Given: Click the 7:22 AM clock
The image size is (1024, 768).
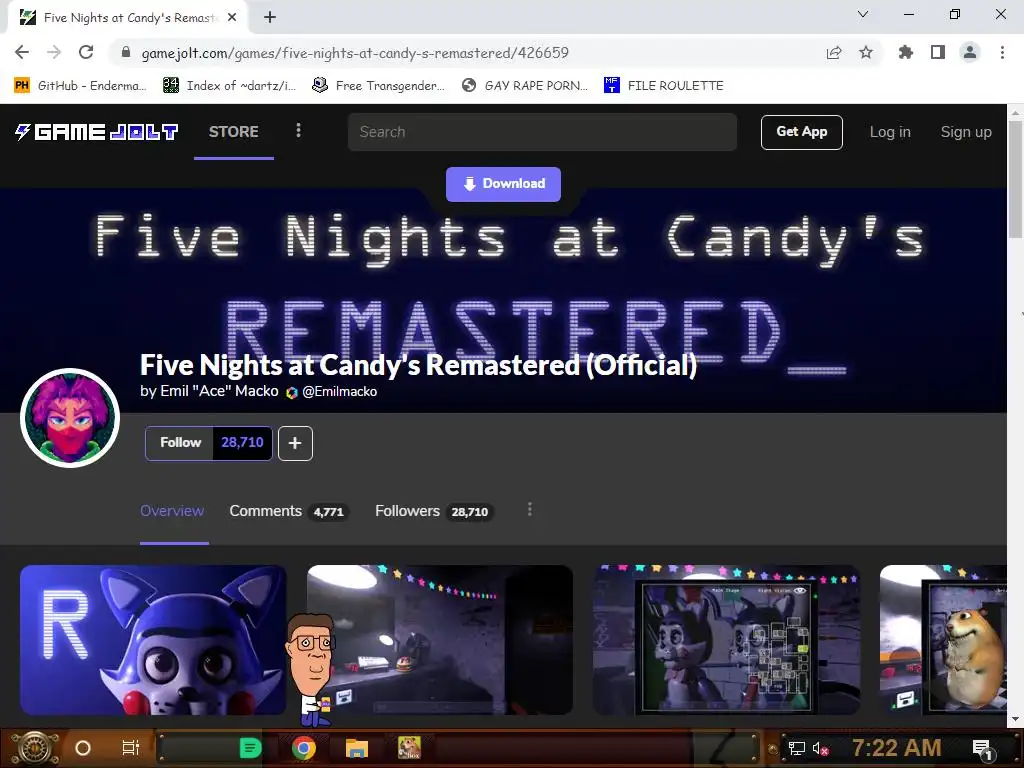Looking at the screenshot, I should (x=897, y=748).
